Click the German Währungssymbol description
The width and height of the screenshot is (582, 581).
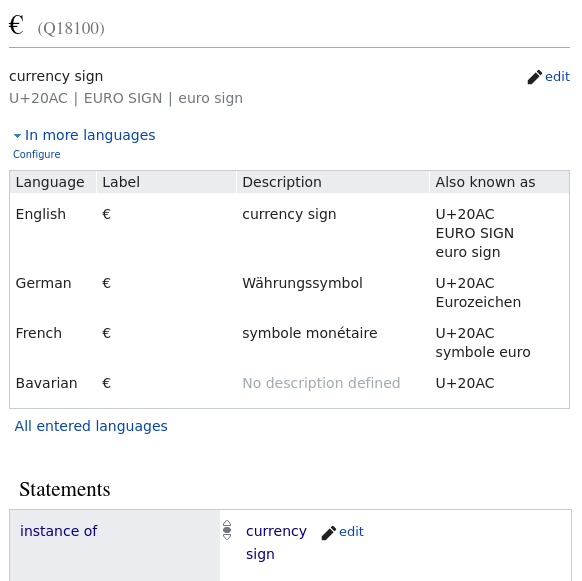coord(302,283)
